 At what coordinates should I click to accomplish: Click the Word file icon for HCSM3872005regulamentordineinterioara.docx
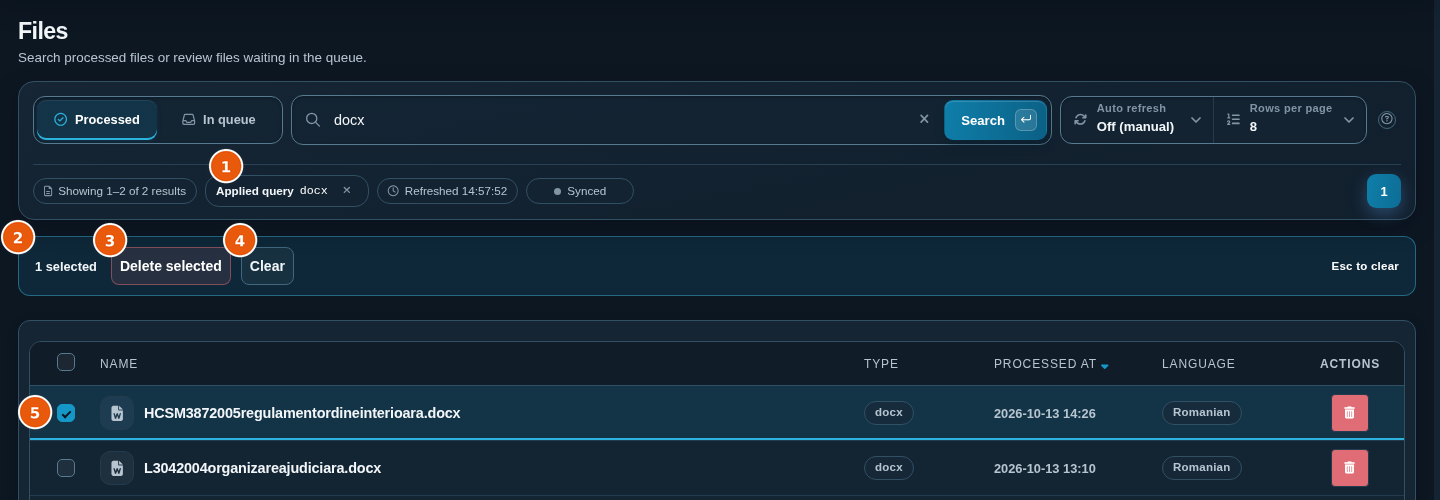coord(117,413)
